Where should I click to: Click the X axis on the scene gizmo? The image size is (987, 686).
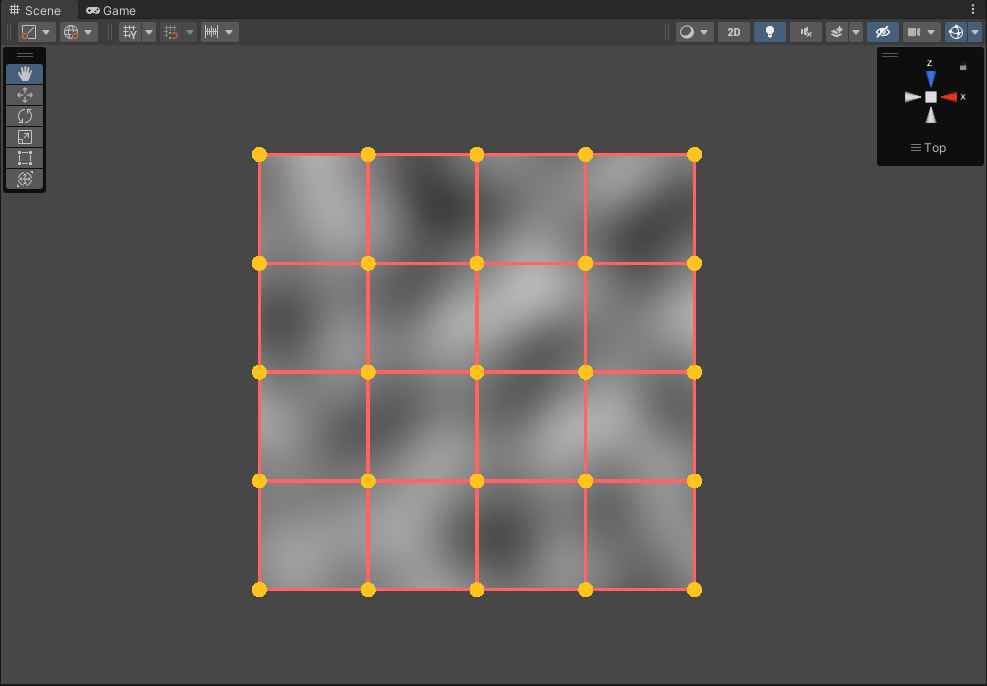(952, 96)
